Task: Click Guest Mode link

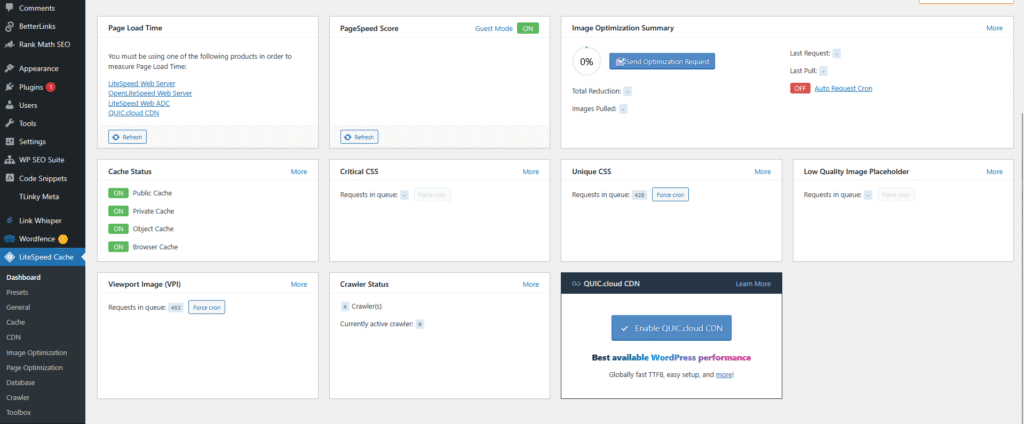Action: pos(494,29)
